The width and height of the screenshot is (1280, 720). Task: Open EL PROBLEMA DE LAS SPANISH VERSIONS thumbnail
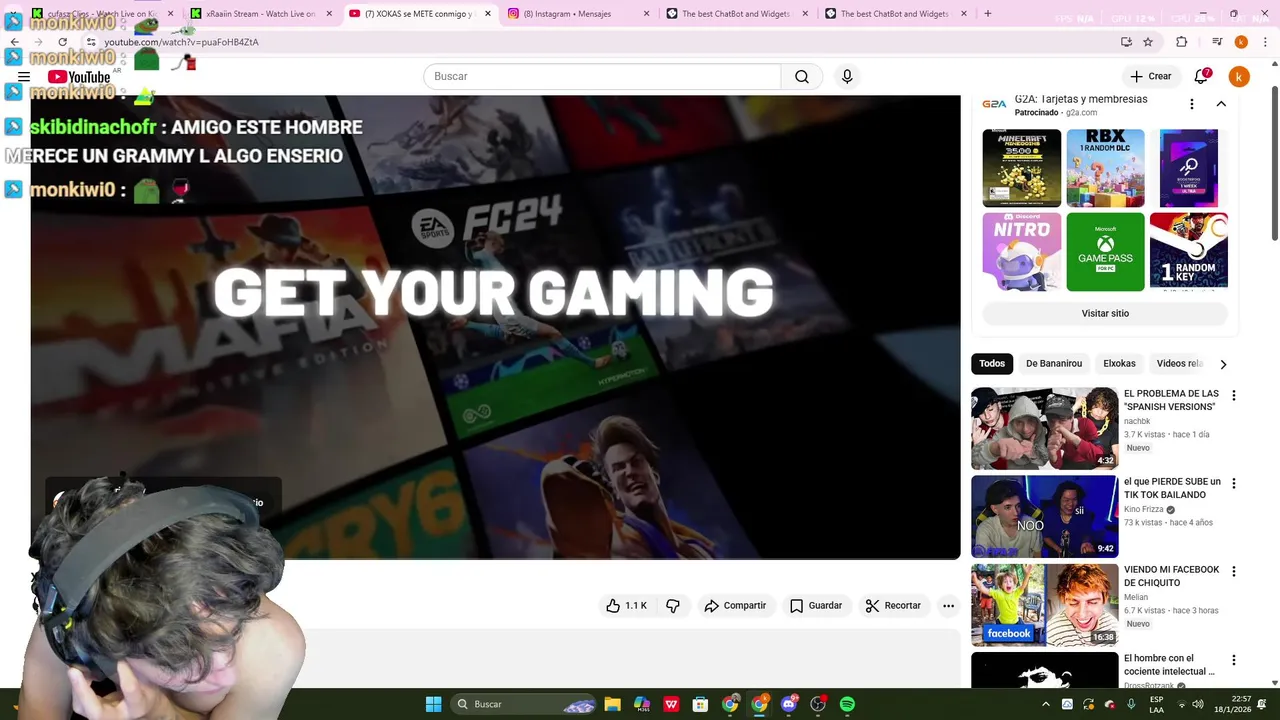pos(1044,428)
